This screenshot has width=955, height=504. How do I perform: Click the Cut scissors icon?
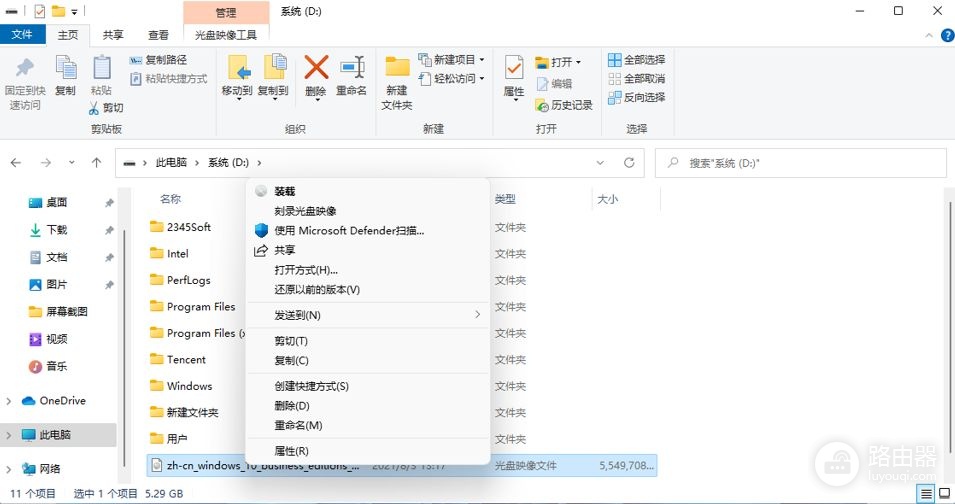[x=94, y=108]
